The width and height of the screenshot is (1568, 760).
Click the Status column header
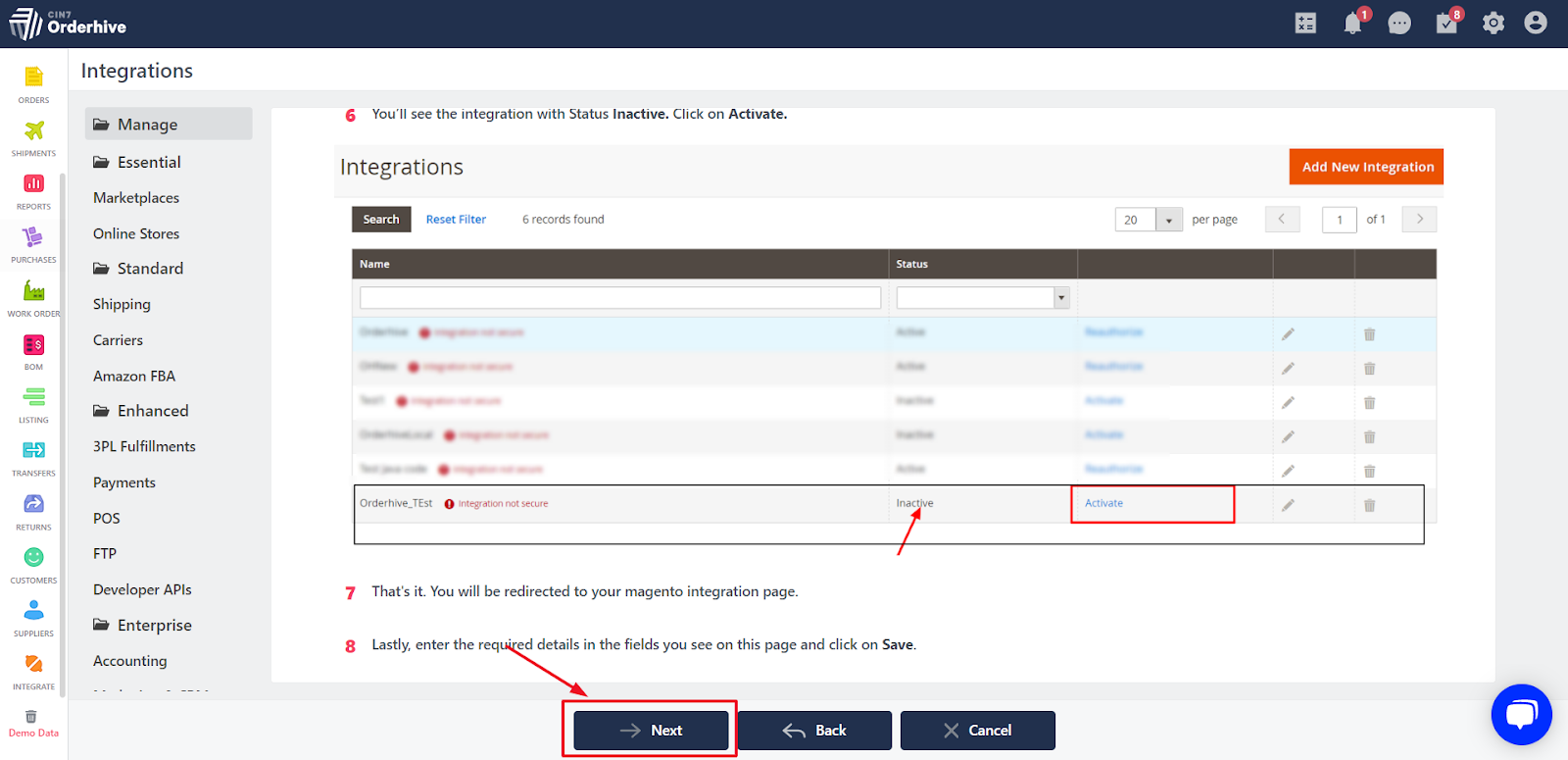(983, 264)
